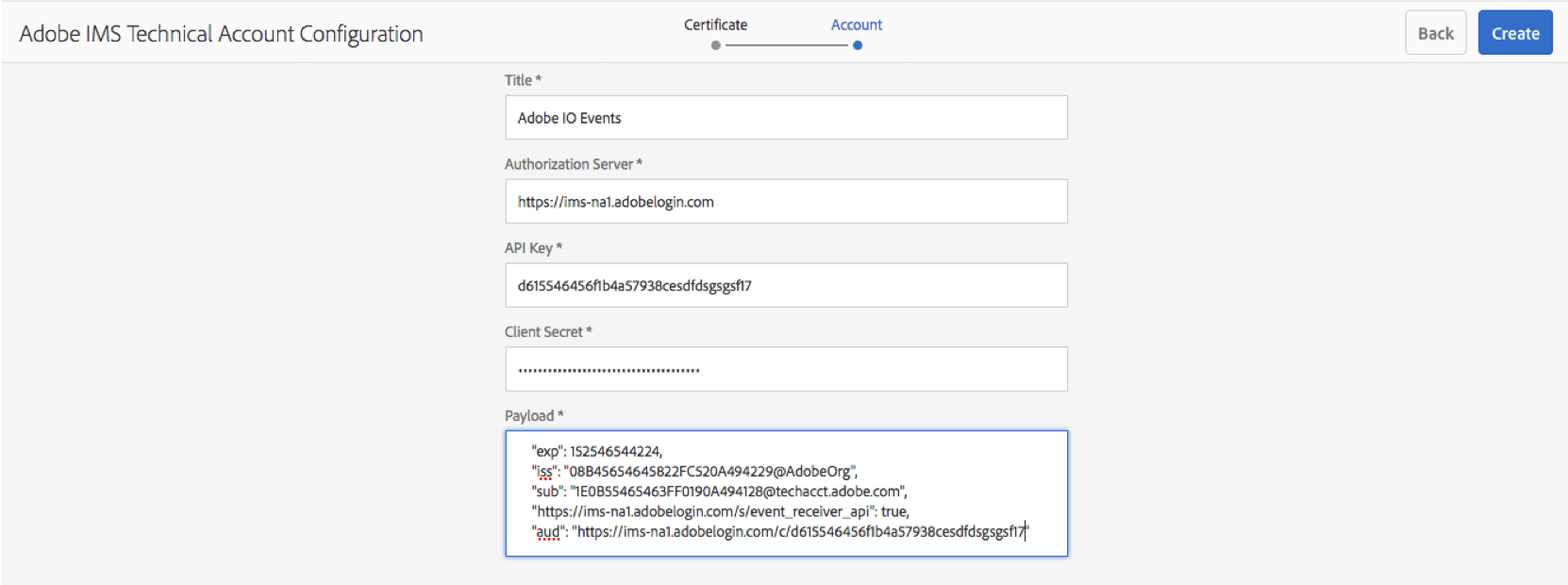Focus the Client Secret password field
Image resolution: width=1568 pixels, height=585 pixels.
[x=787, y=370]
